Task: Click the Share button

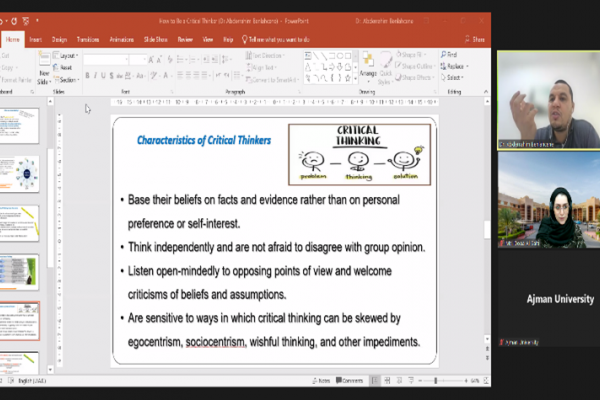Action: click(x=475, y=39)
